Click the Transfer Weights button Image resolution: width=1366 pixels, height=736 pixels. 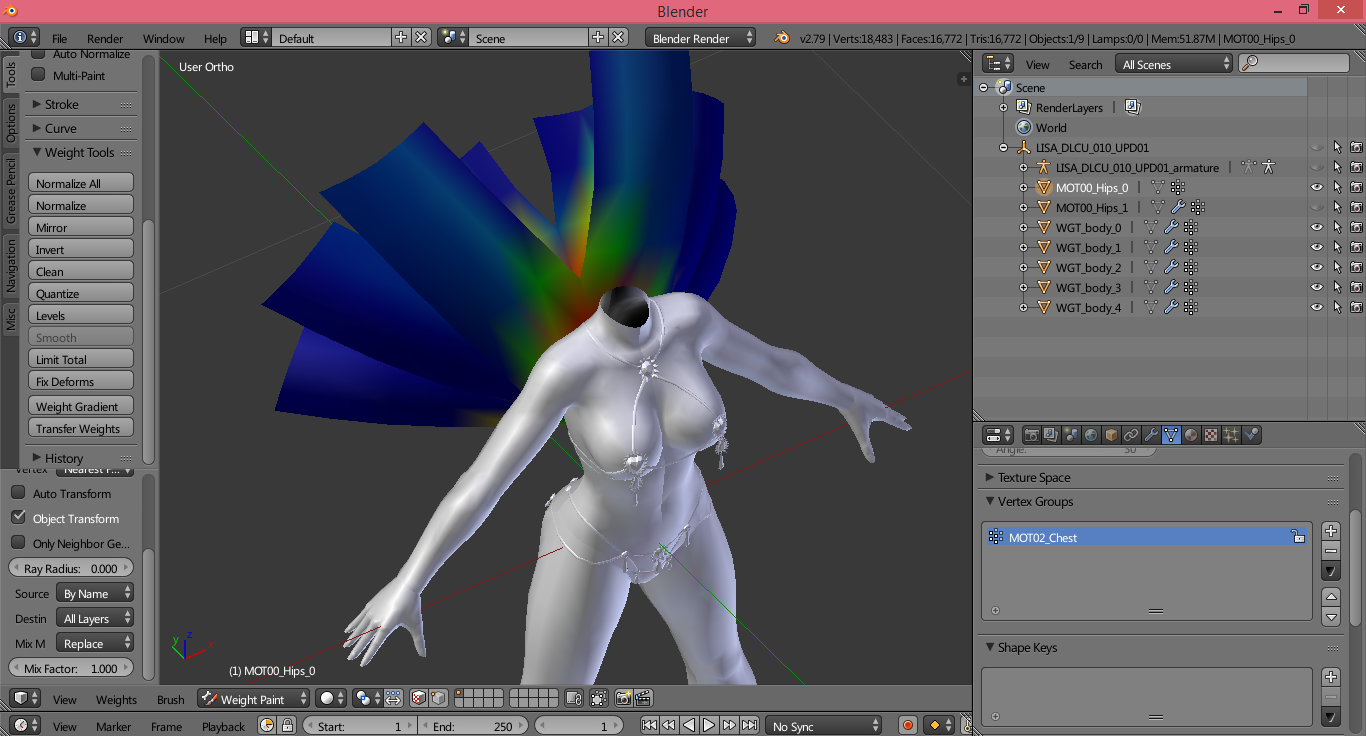point(81,428)
